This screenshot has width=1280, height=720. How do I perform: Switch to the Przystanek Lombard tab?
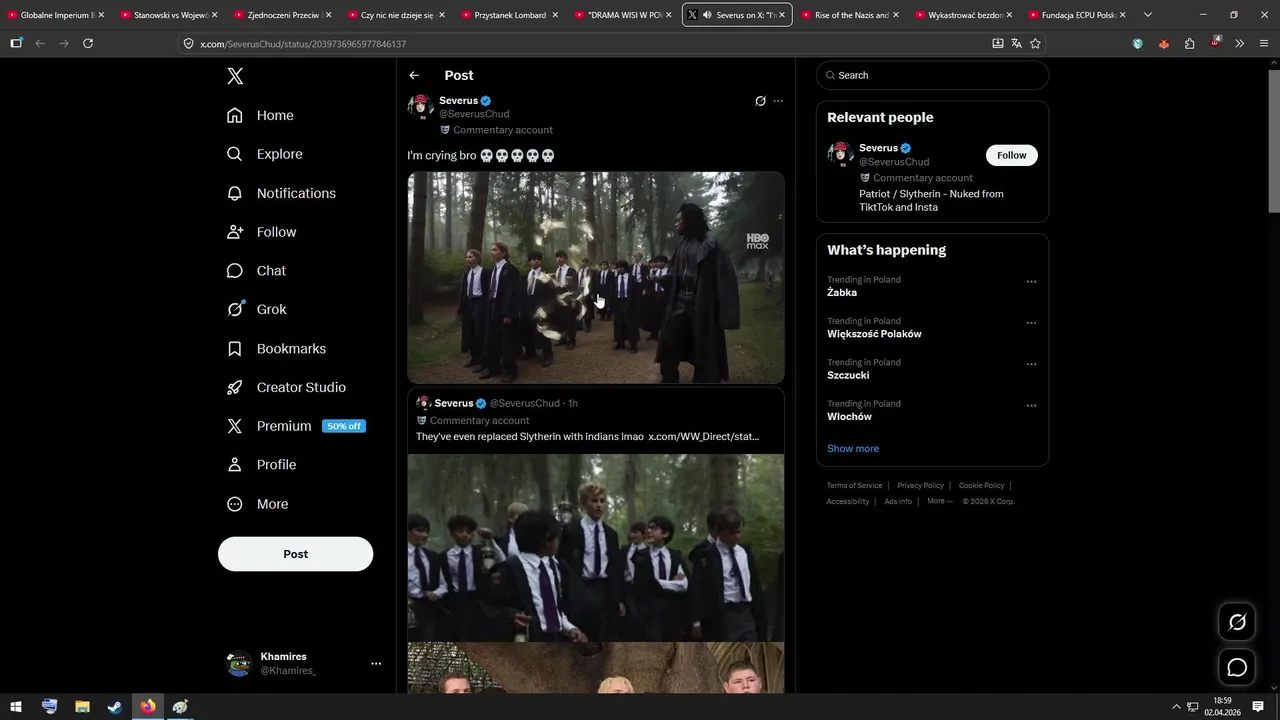(x=510, y=15)
